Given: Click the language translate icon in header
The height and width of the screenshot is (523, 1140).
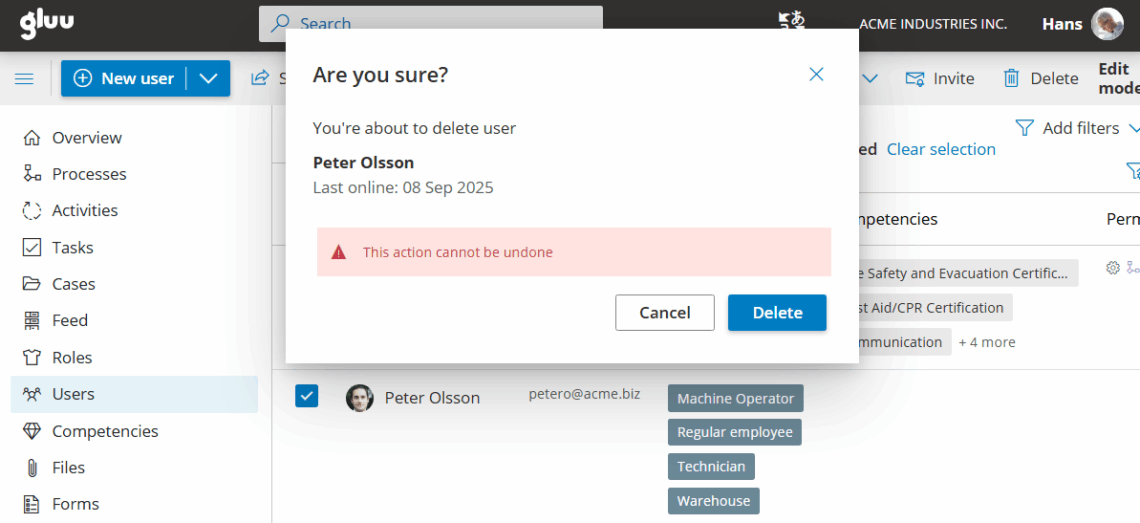Looking at the screenshot, I should click(791, 23).
